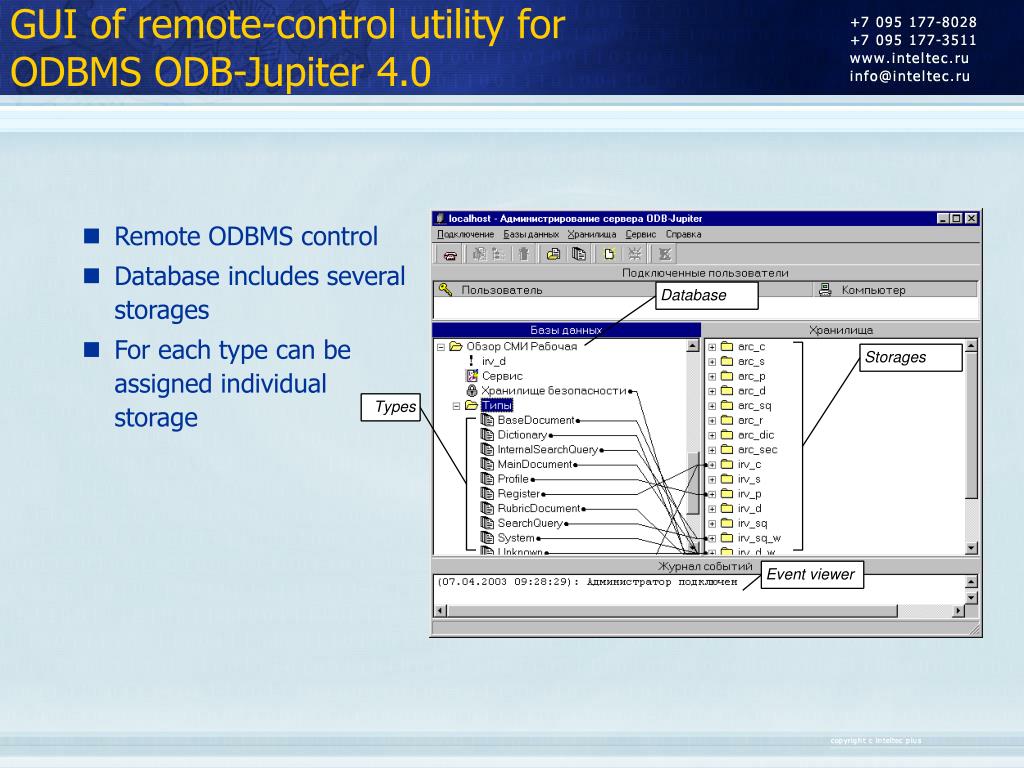Viewport: 1024px width, 768px height.
Task: Click the database tree vertical scrollbar thumb
Action: point(693,483)
